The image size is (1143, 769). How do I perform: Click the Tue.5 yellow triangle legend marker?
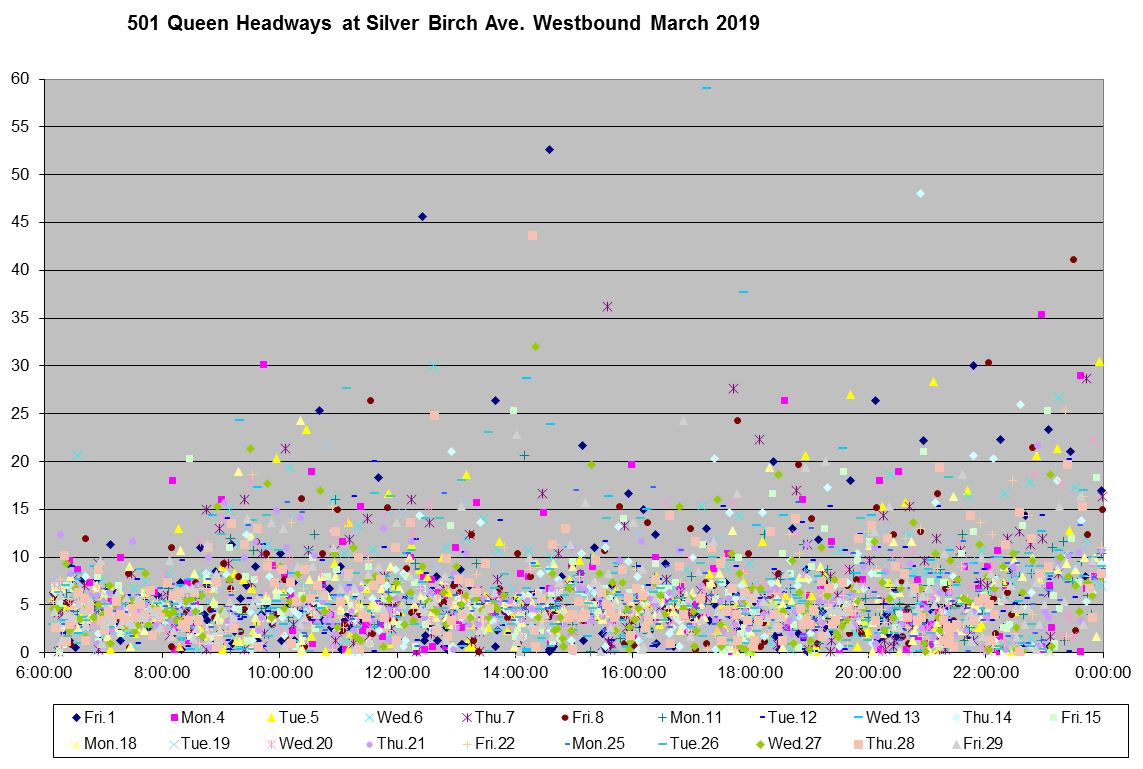pos(272,717)
